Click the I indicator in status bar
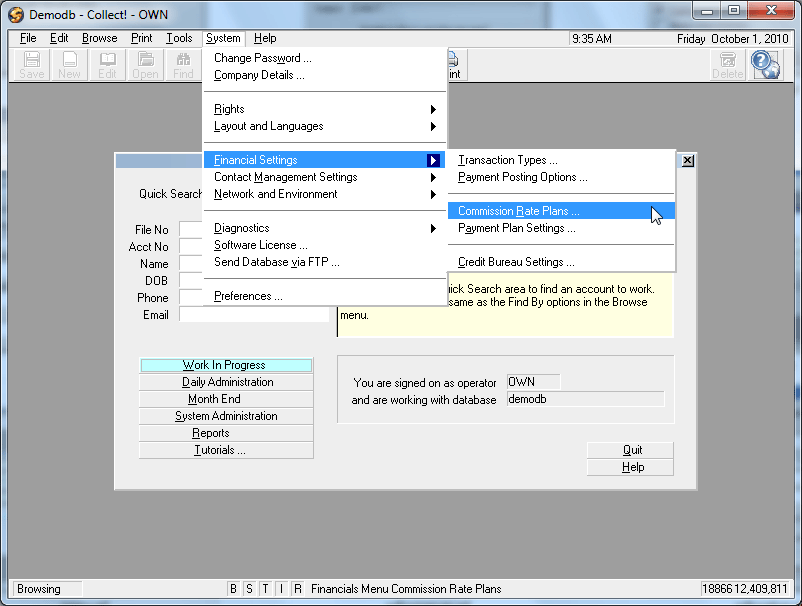The width and height of the screenshot is (802, 606). 281,589
